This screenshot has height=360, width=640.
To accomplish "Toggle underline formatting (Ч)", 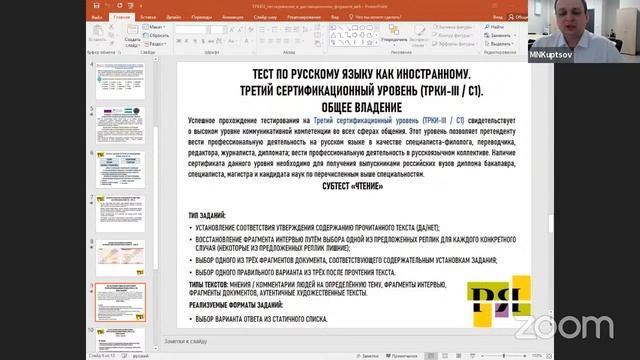I will coord(195,41).
